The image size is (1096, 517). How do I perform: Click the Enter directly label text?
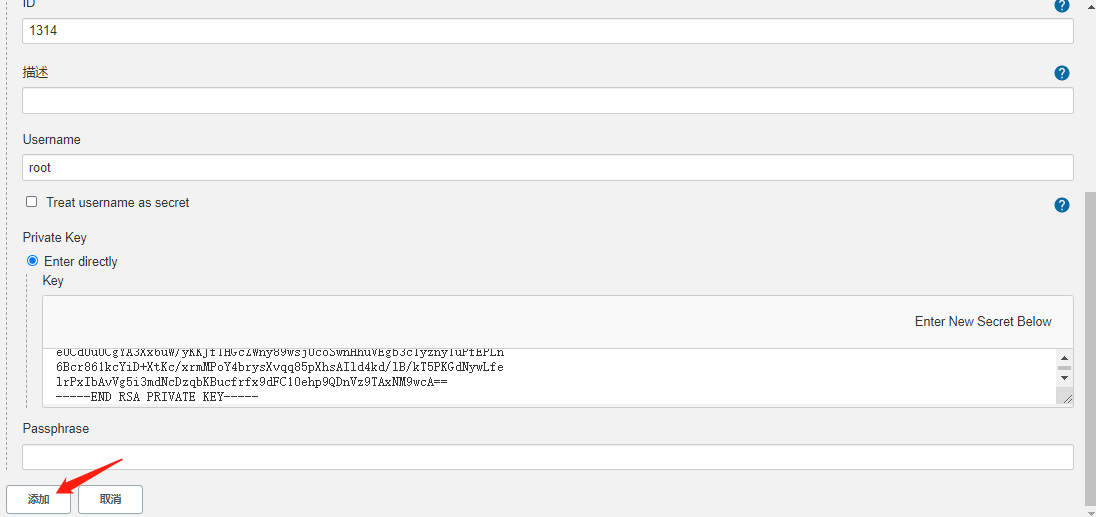click(80, 261)
